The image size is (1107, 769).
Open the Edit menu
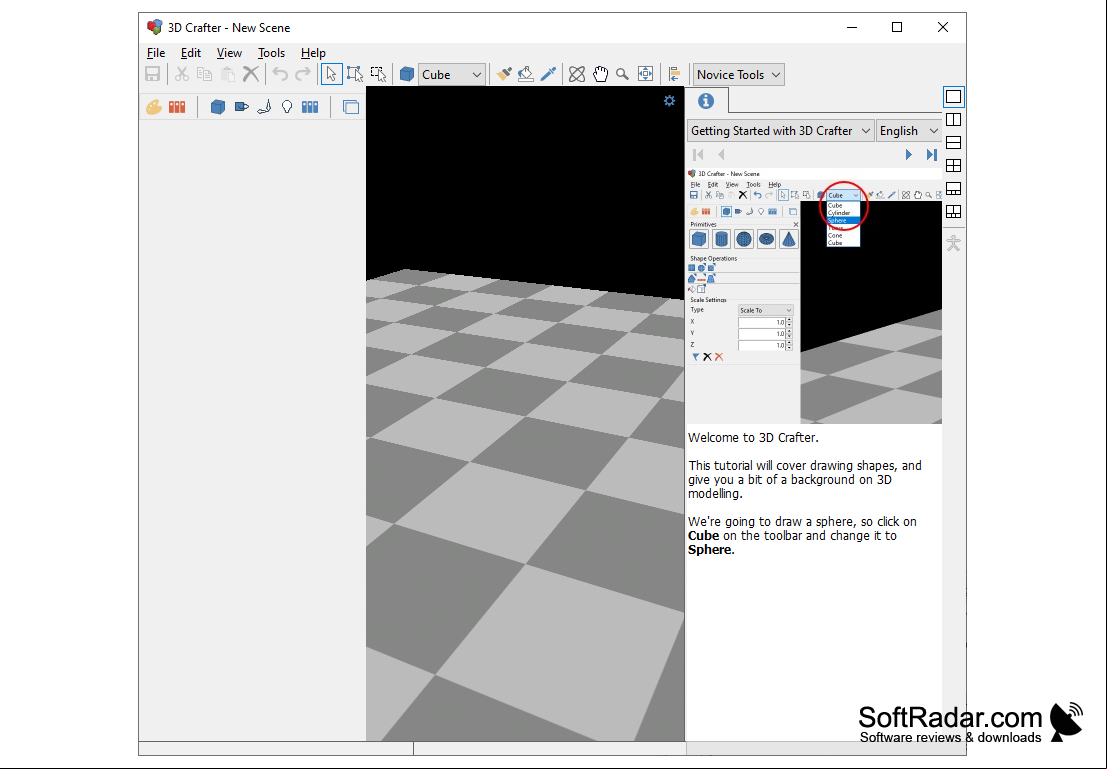pyautogui.click(x=191, y=53)
